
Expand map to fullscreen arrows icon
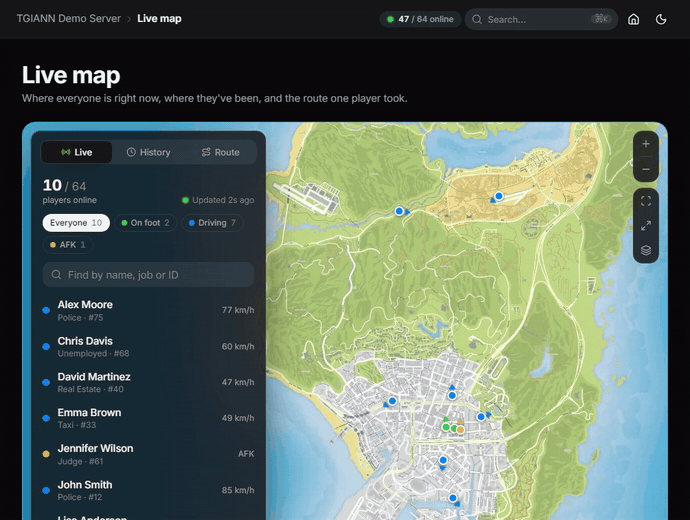click(646, 226)
